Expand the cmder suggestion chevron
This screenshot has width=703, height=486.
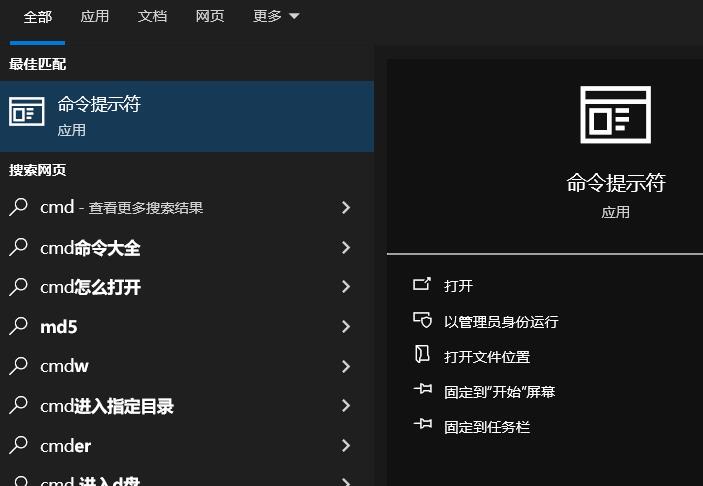pos(346,445)
